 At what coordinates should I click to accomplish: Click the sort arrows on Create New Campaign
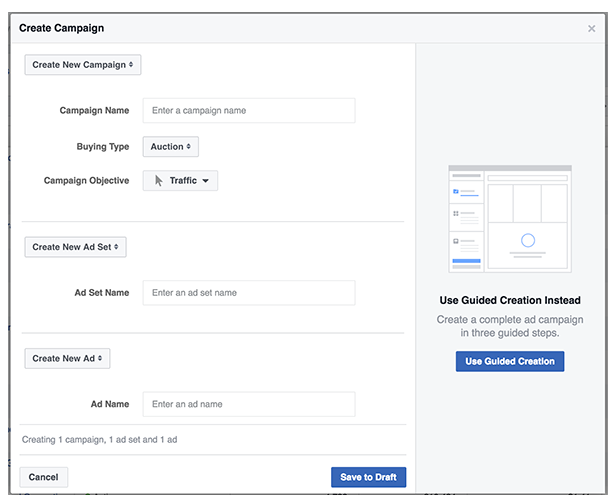(x=131, y=64)
